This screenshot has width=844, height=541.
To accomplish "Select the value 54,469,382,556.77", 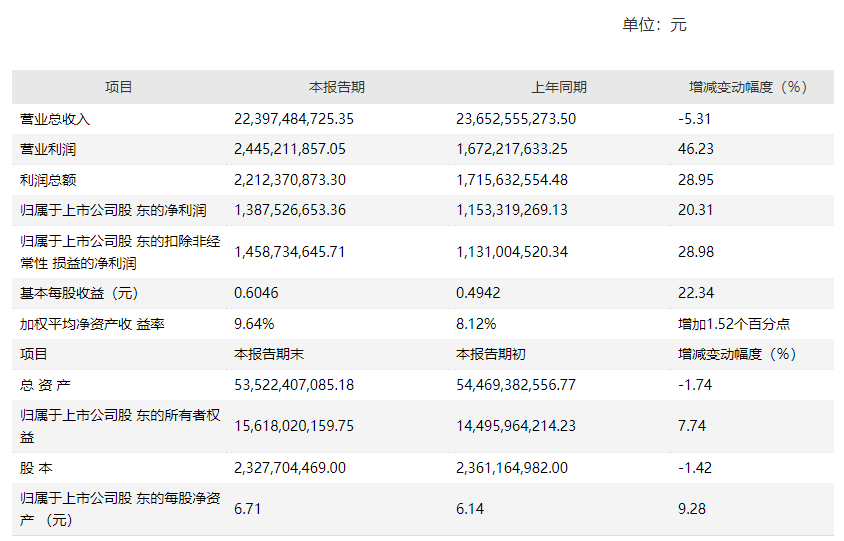I will (x=516, y=385).
